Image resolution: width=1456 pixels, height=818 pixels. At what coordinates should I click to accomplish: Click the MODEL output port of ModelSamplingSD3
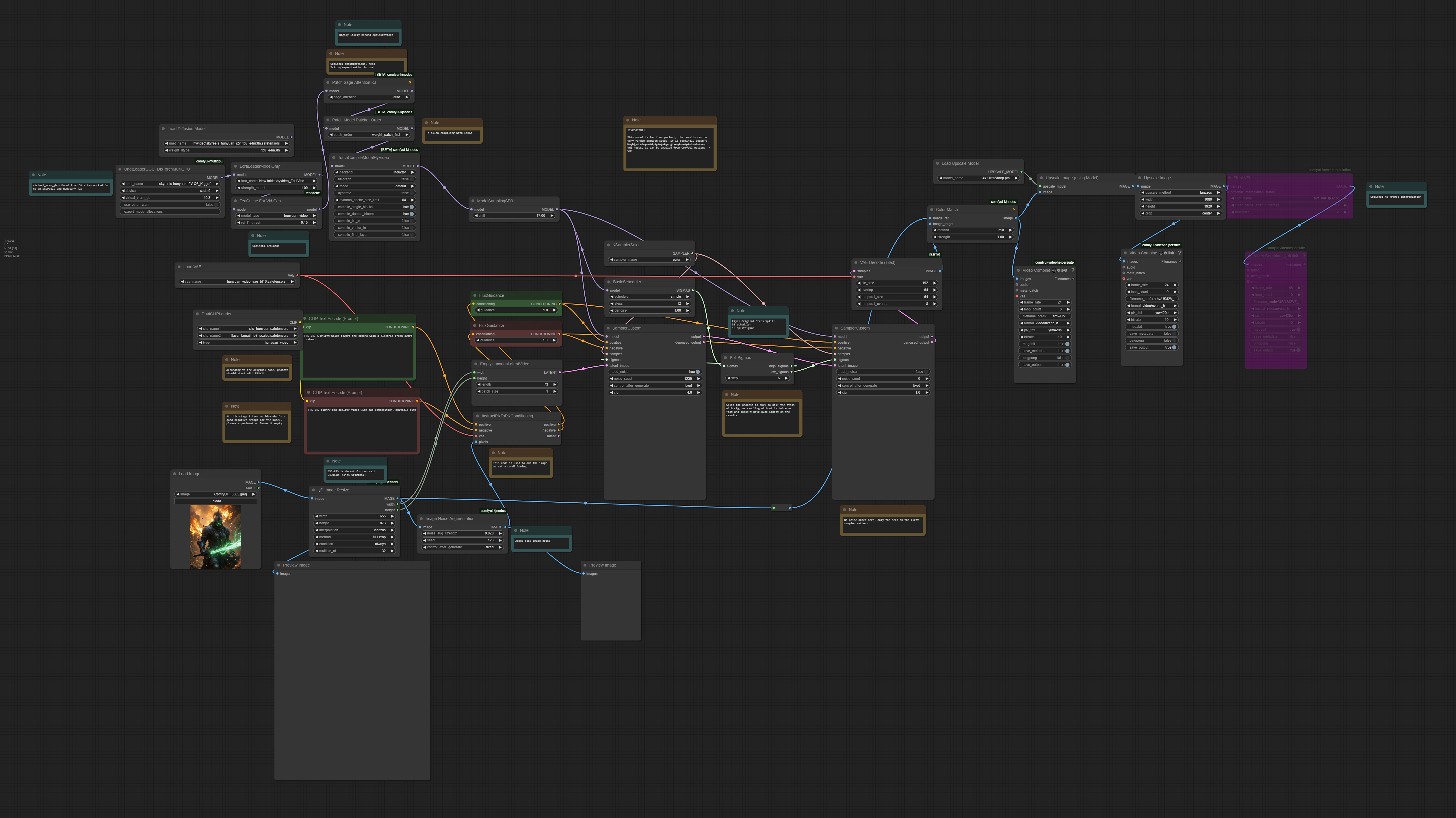coord(557,209)
